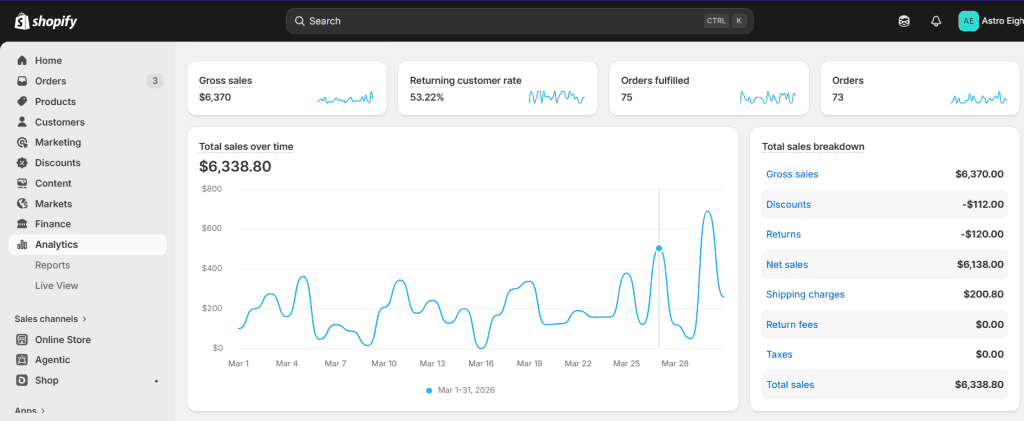Click the Online Store storefront icon
The image size is (1024, 421).
(x=22, y=339)
